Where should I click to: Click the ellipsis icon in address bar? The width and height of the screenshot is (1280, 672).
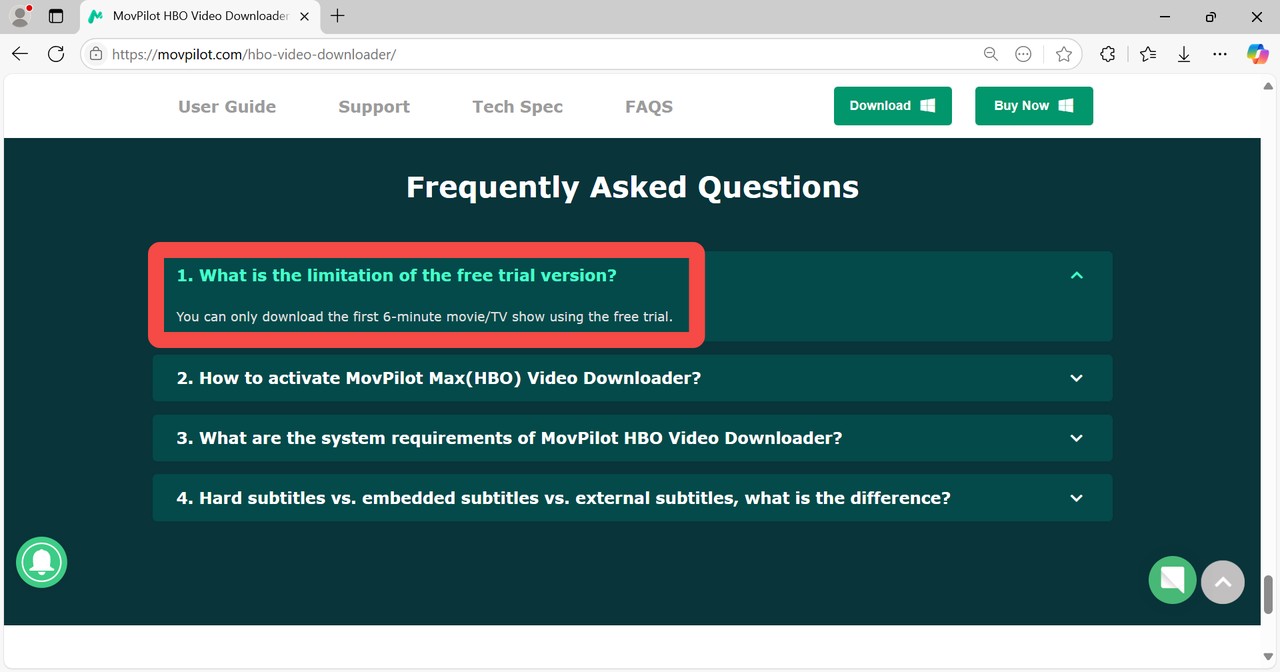1023,54
